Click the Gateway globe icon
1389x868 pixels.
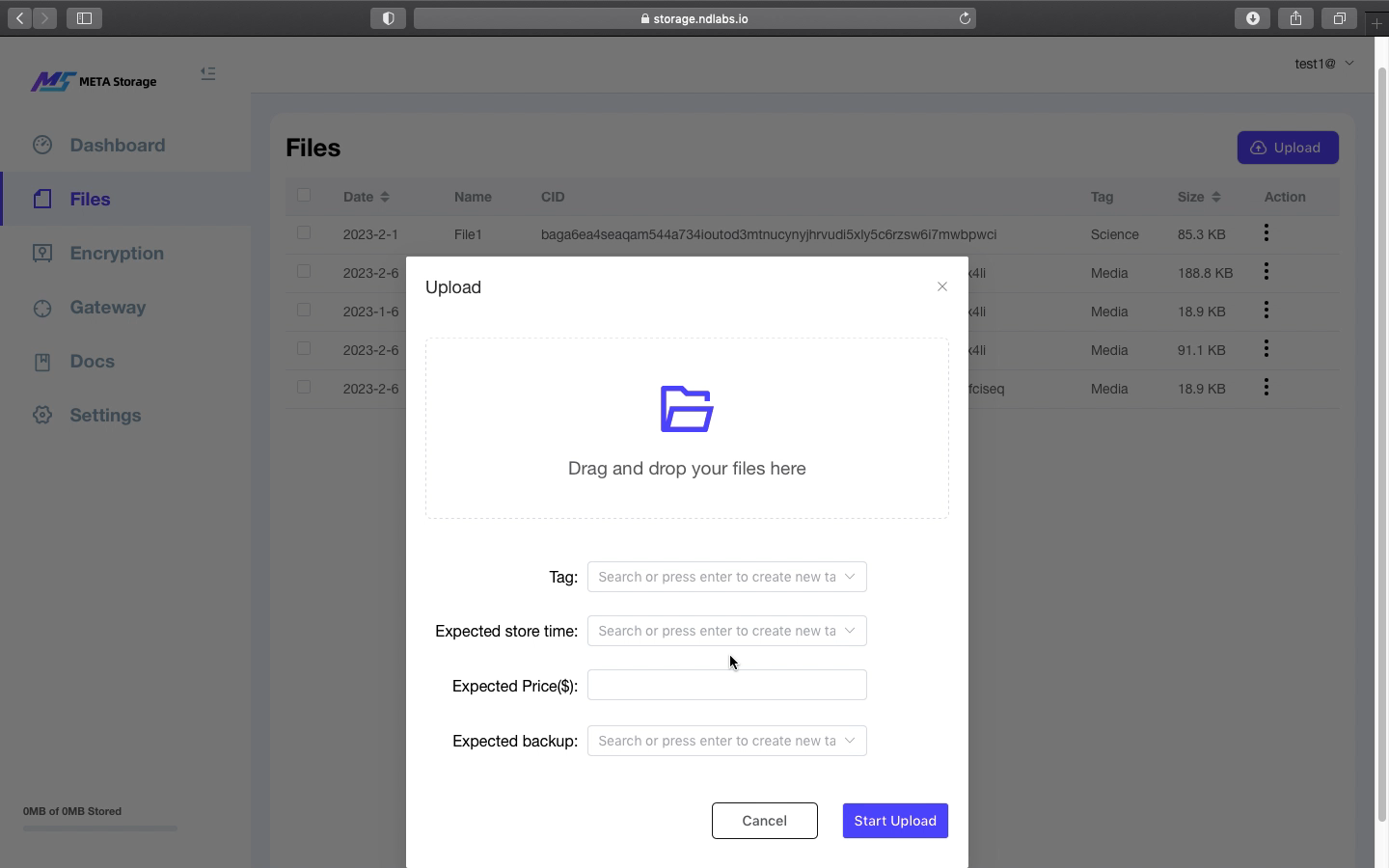[42, 308]
